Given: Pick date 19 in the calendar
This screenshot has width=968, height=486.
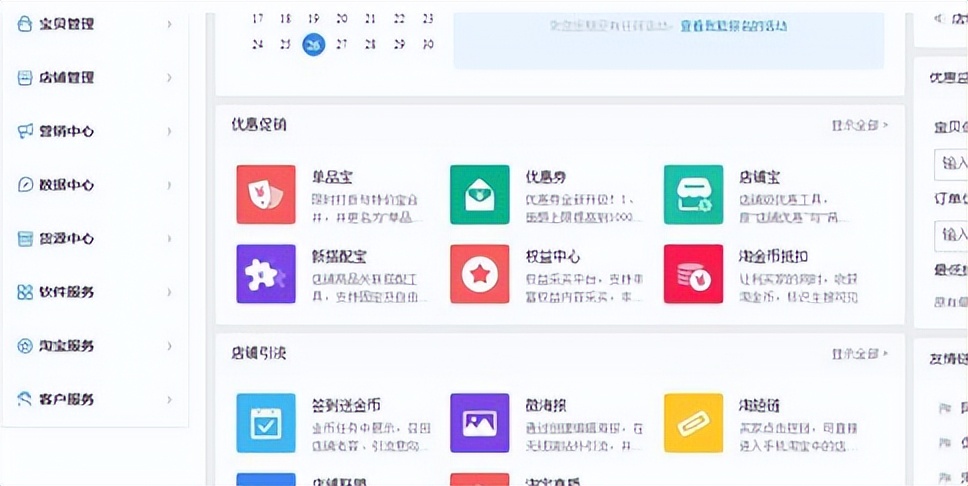Looking at the screenshot, I should pos(314,19).
